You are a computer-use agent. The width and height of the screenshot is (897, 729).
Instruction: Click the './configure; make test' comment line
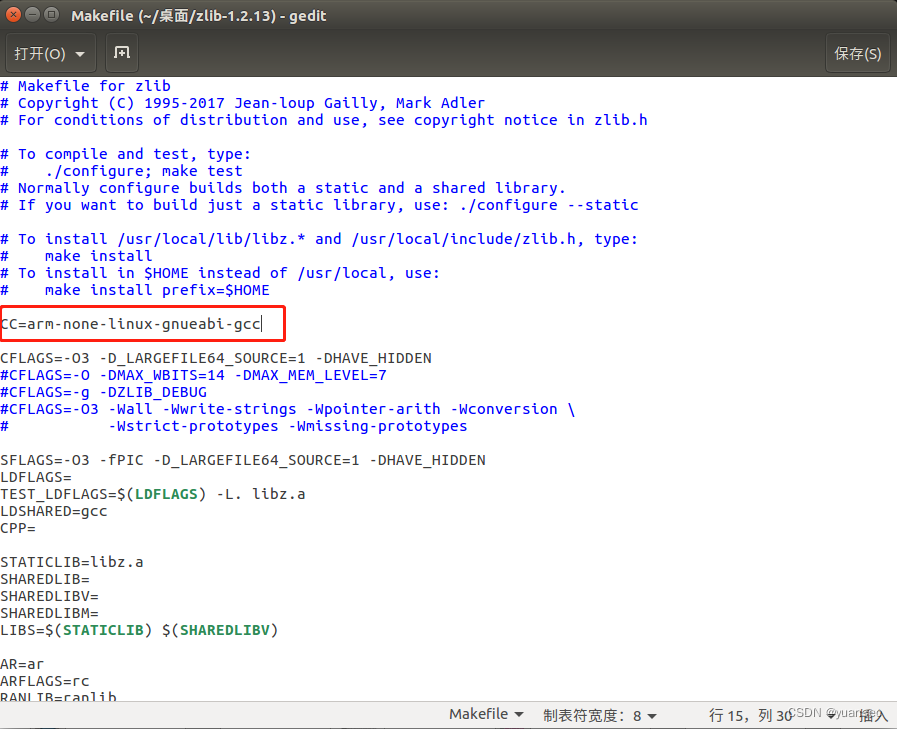point(121,171)
